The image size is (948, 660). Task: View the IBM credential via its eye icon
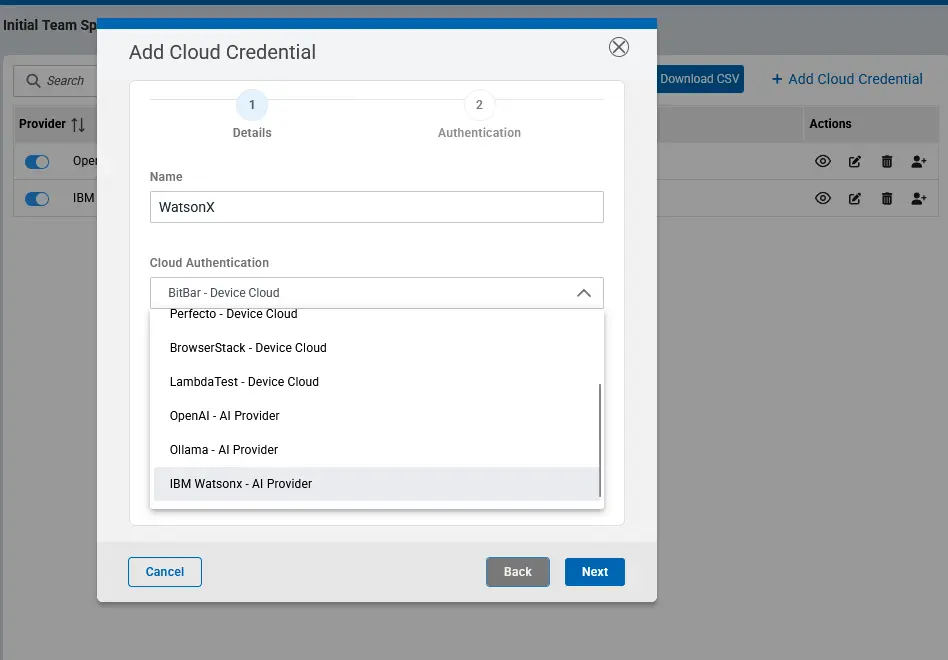(822, 198)
